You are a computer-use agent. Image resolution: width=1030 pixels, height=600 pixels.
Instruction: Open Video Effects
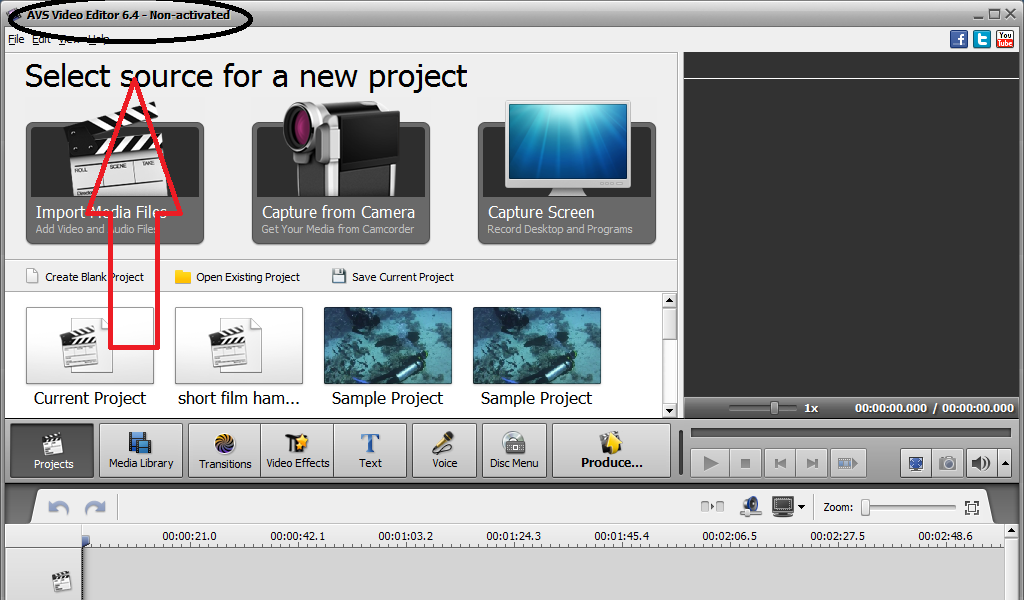[298, 451]
